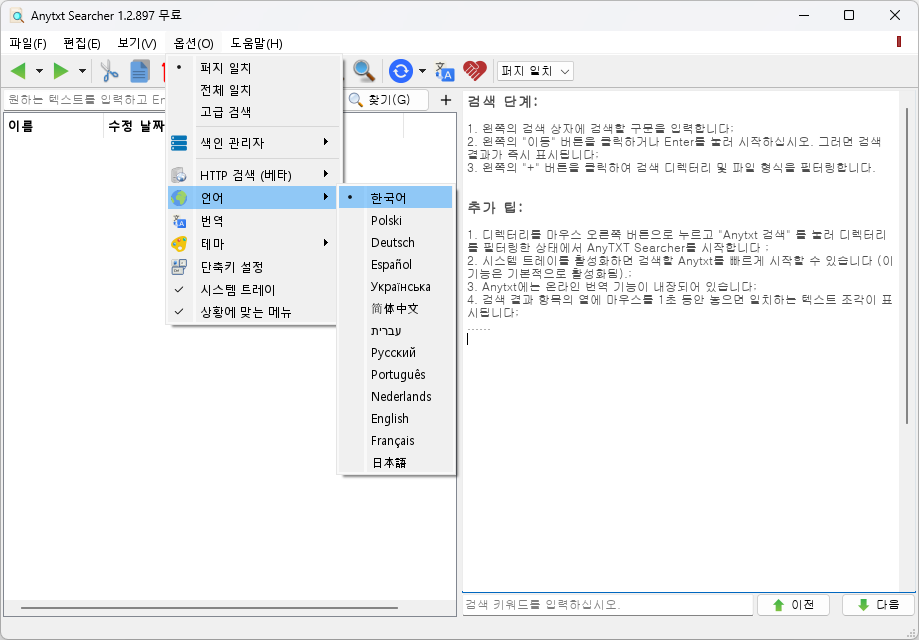Image resolution: width=919 pixels, height=640 pixels.
Task: Click the HTTP 검색 server icon
Action: coord(179,175)
